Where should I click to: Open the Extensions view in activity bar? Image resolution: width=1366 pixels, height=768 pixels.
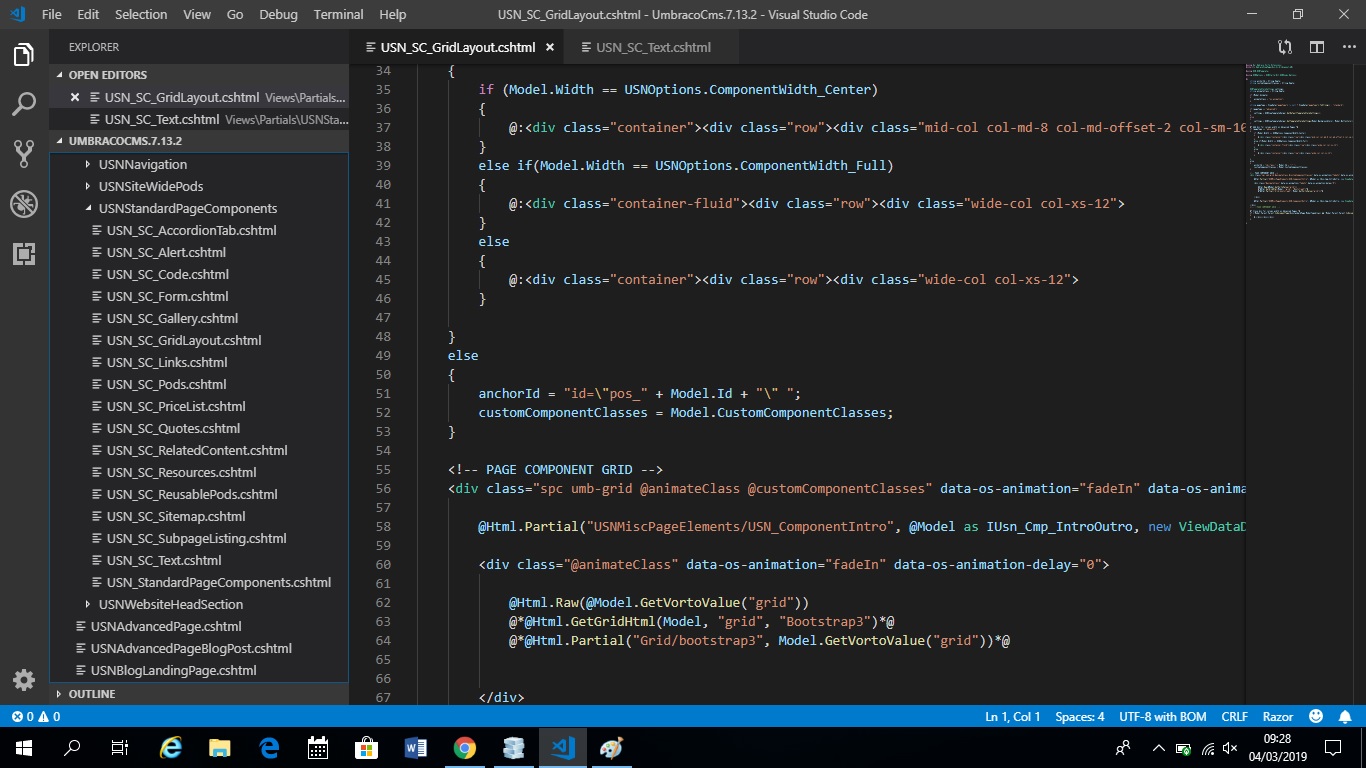click(x=24, y=253)
